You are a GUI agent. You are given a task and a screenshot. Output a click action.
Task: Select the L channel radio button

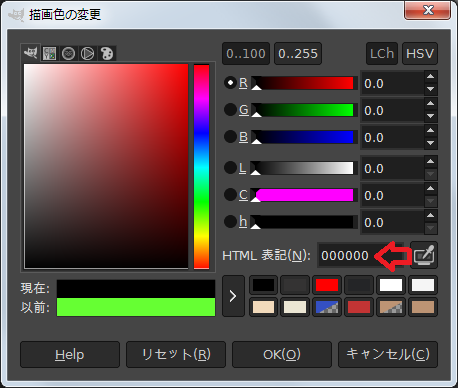click(230, 168)
